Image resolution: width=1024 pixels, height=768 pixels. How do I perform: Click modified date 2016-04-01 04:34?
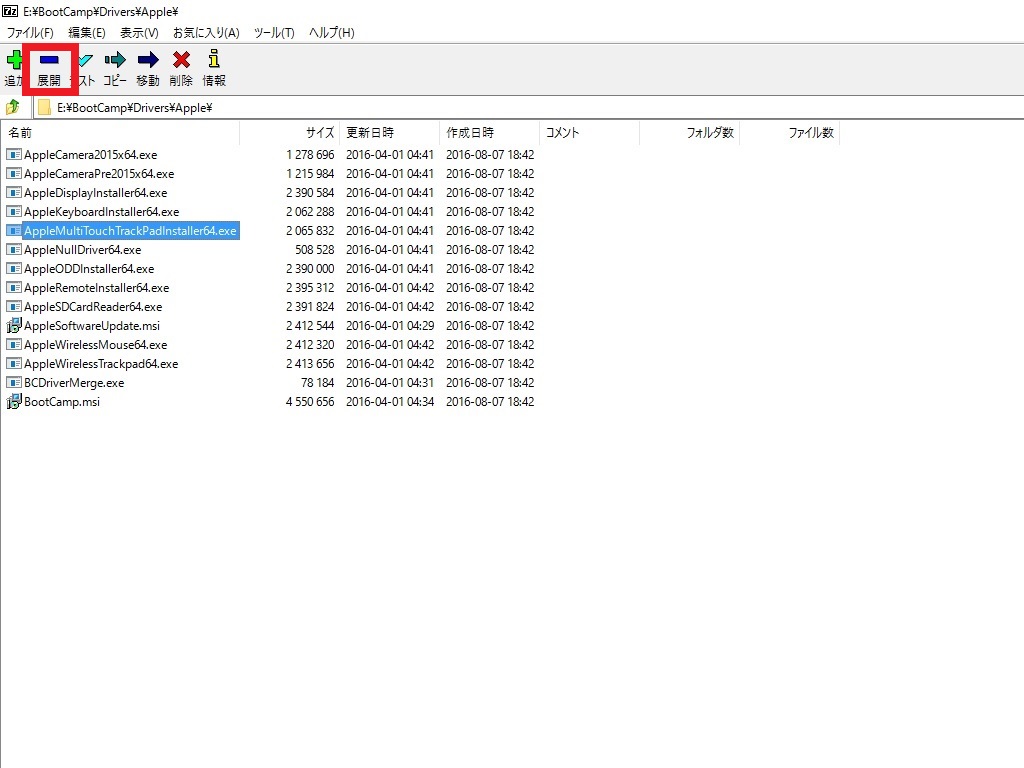(x=390, y=401)
